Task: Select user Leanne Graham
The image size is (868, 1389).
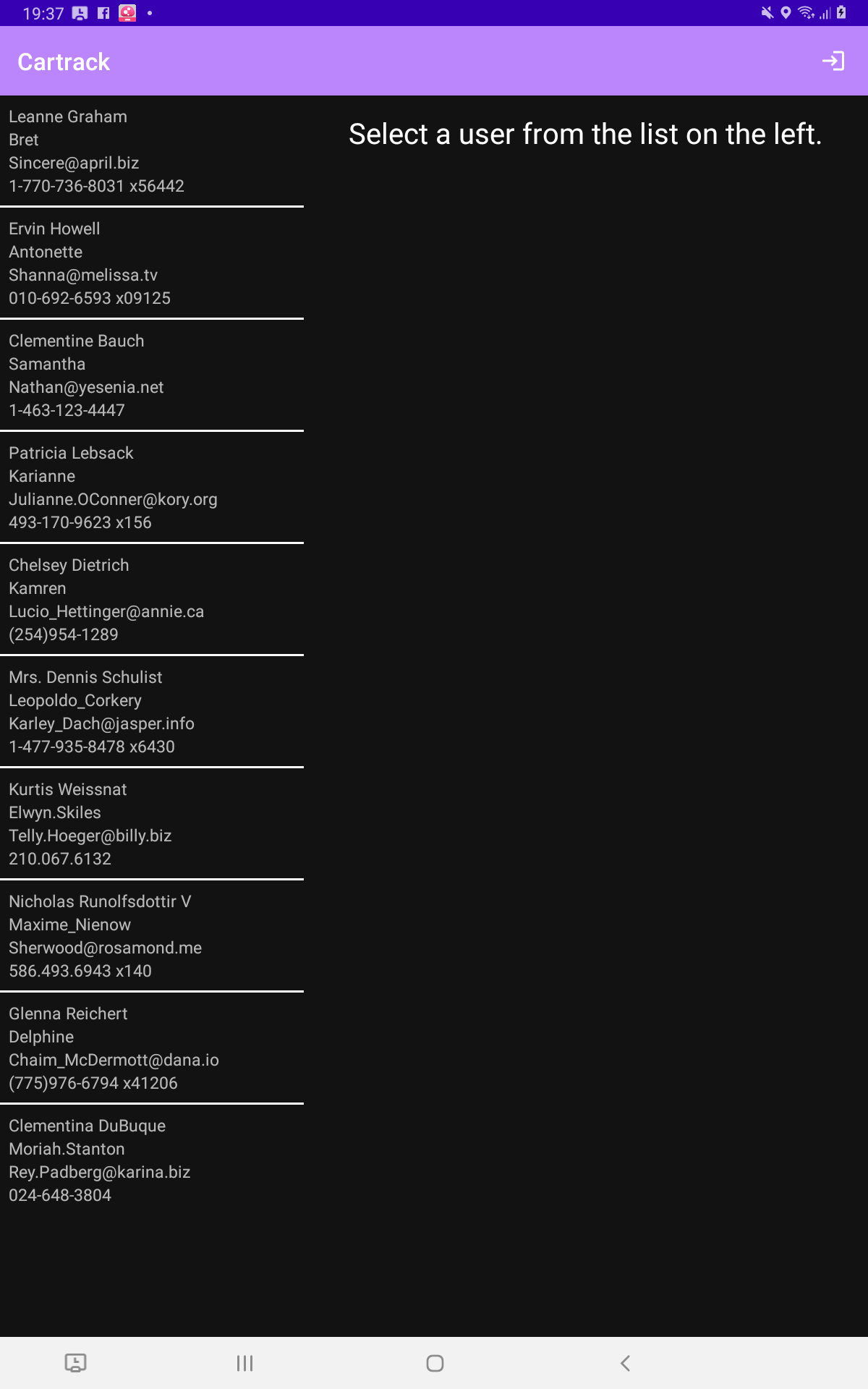Action: point(150,152)
